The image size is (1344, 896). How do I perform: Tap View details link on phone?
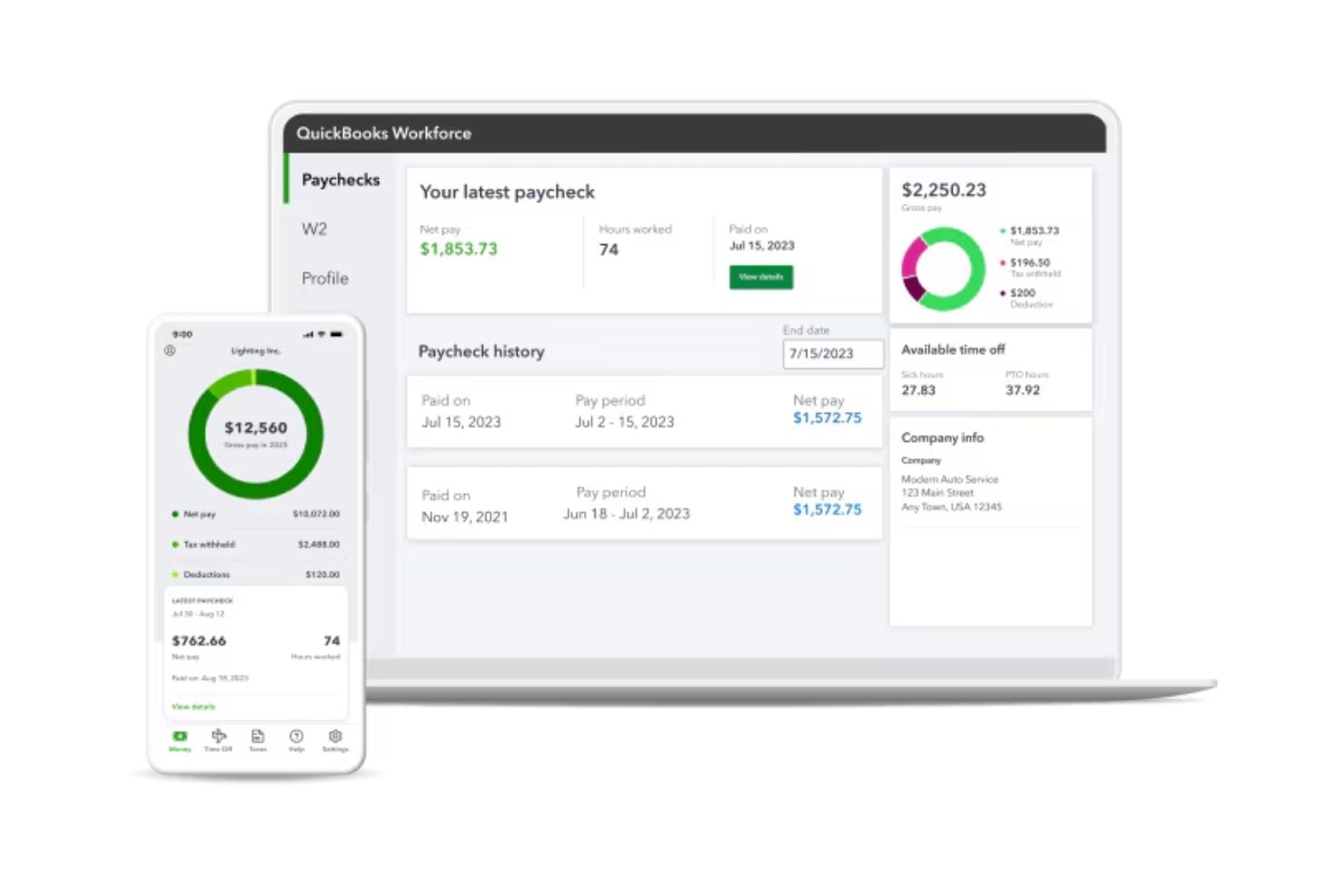point(193,706)
